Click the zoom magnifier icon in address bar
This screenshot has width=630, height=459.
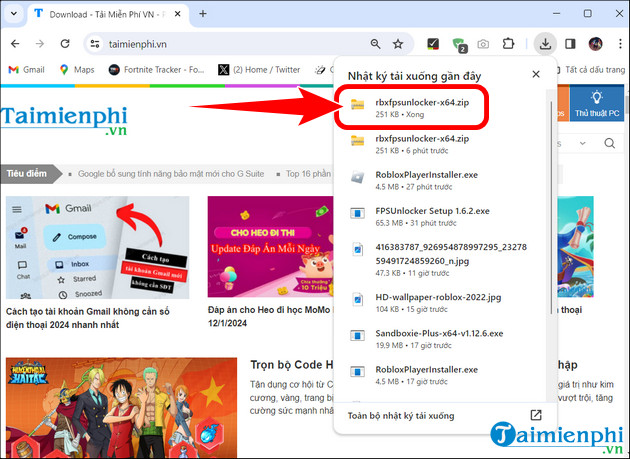376,44
